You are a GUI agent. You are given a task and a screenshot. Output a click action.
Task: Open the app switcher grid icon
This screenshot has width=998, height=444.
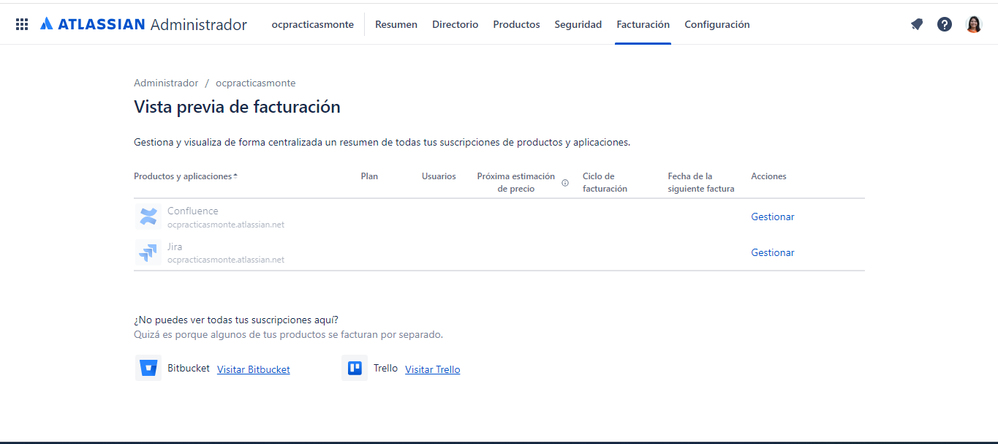pyautogui.click(x=22, y=25)
